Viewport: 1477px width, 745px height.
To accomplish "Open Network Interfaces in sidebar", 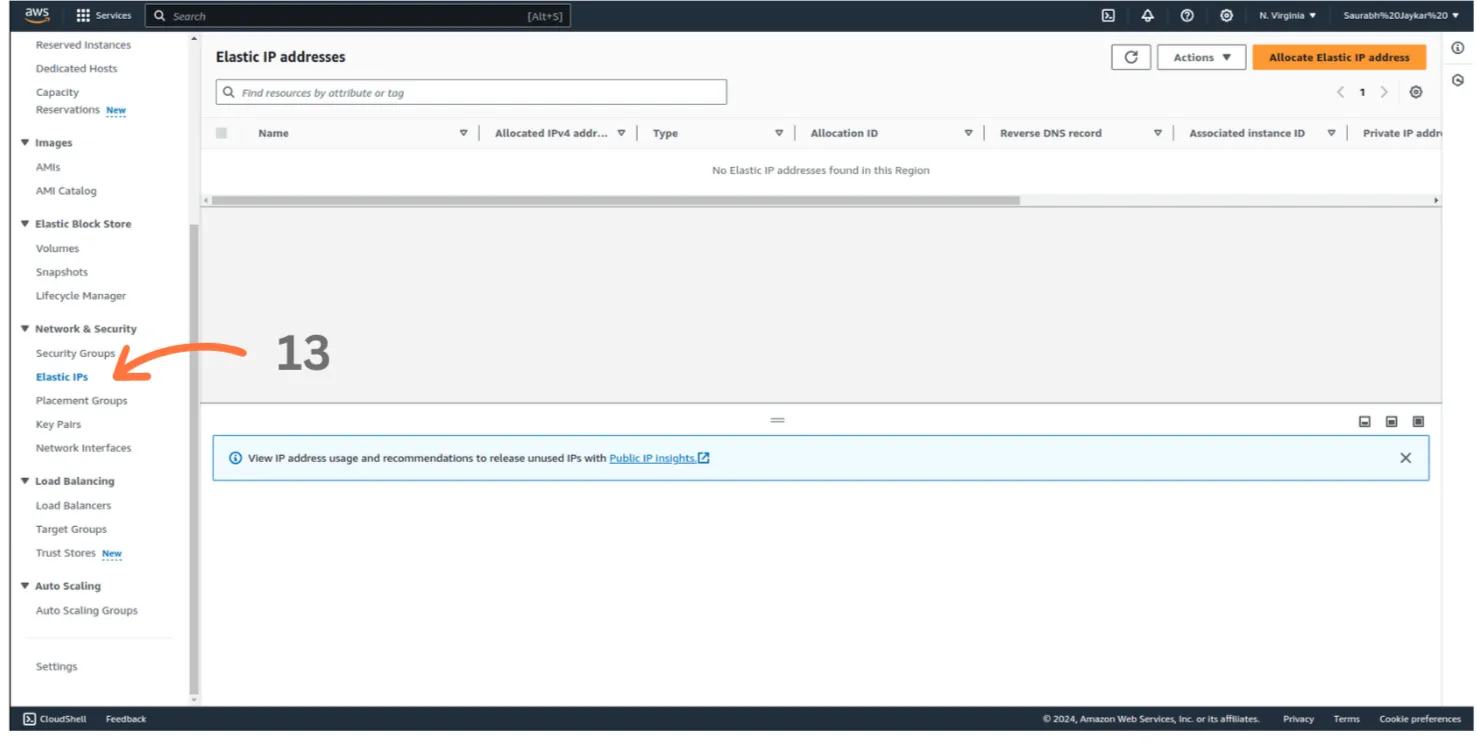I will click(83, 448).
